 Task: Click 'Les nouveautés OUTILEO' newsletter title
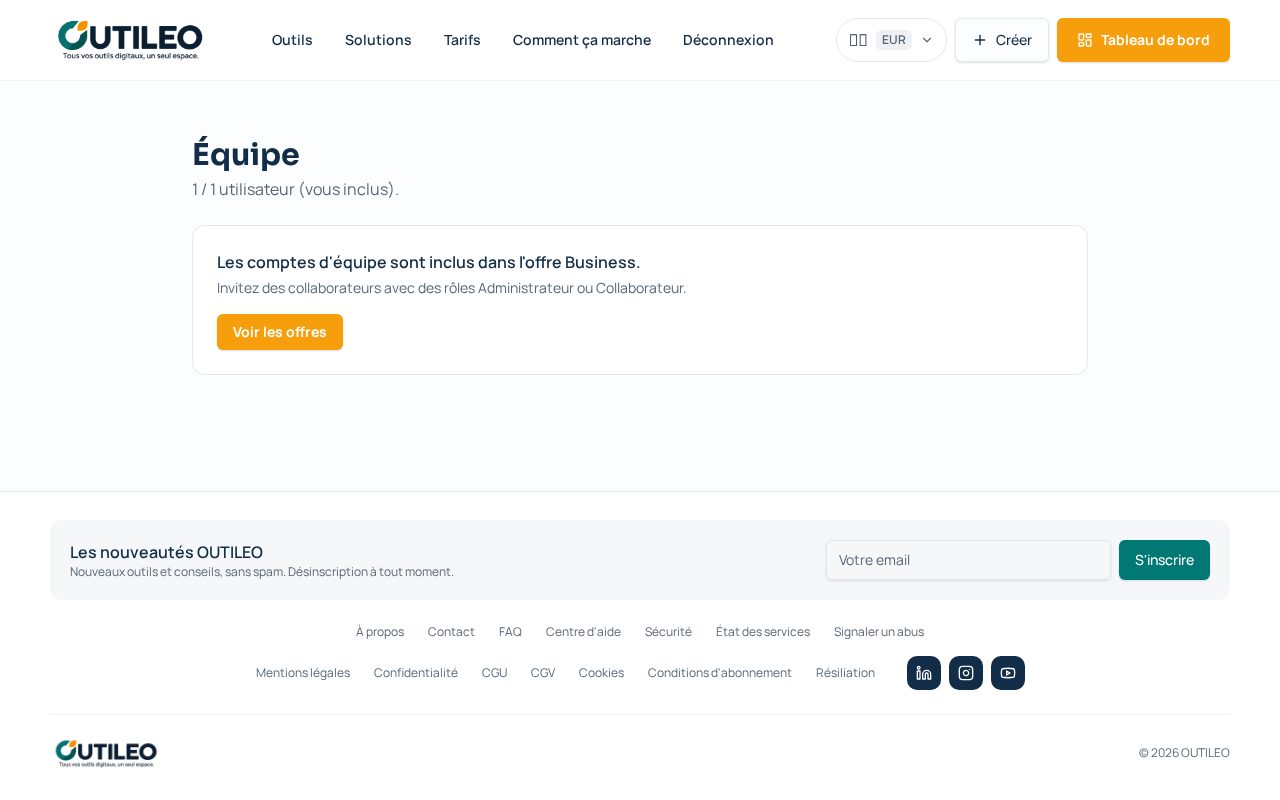point(166,552)
